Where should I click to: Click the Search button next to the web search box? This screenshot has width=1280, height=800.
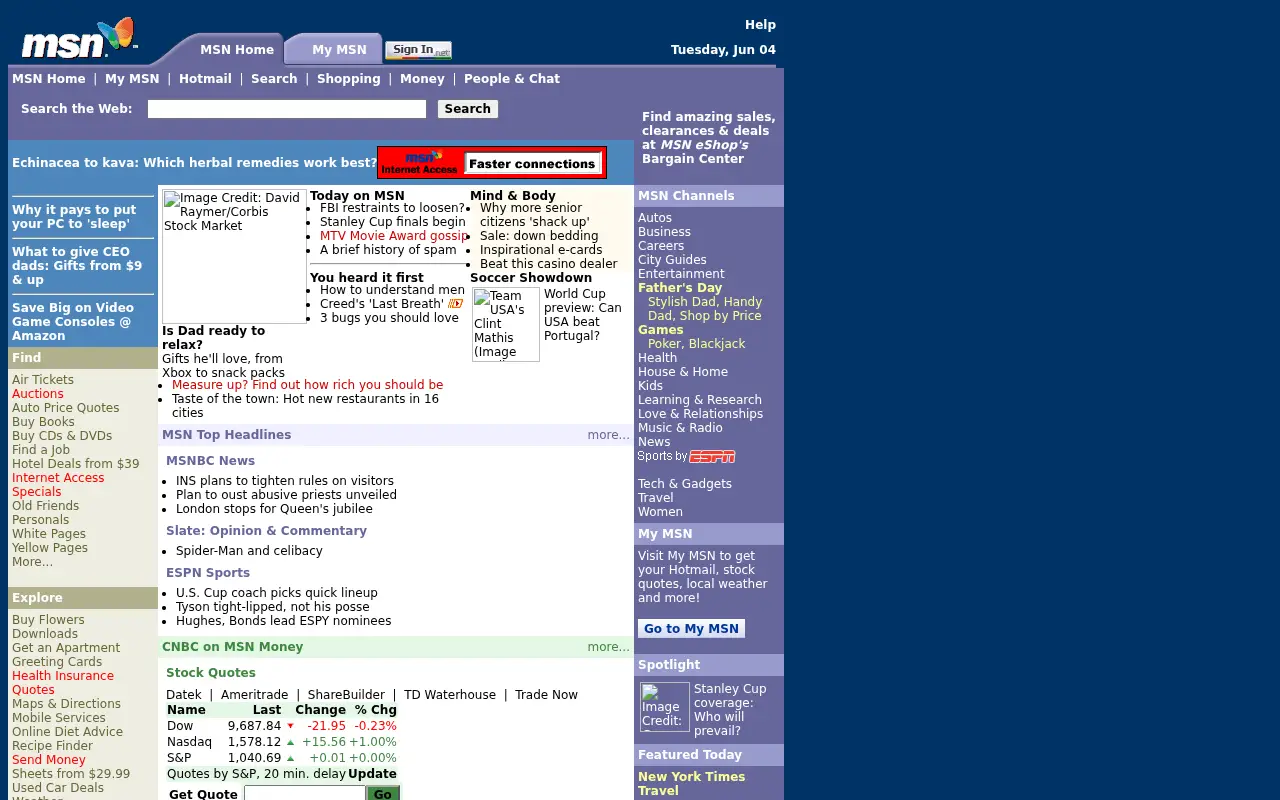tap(468, 109)
